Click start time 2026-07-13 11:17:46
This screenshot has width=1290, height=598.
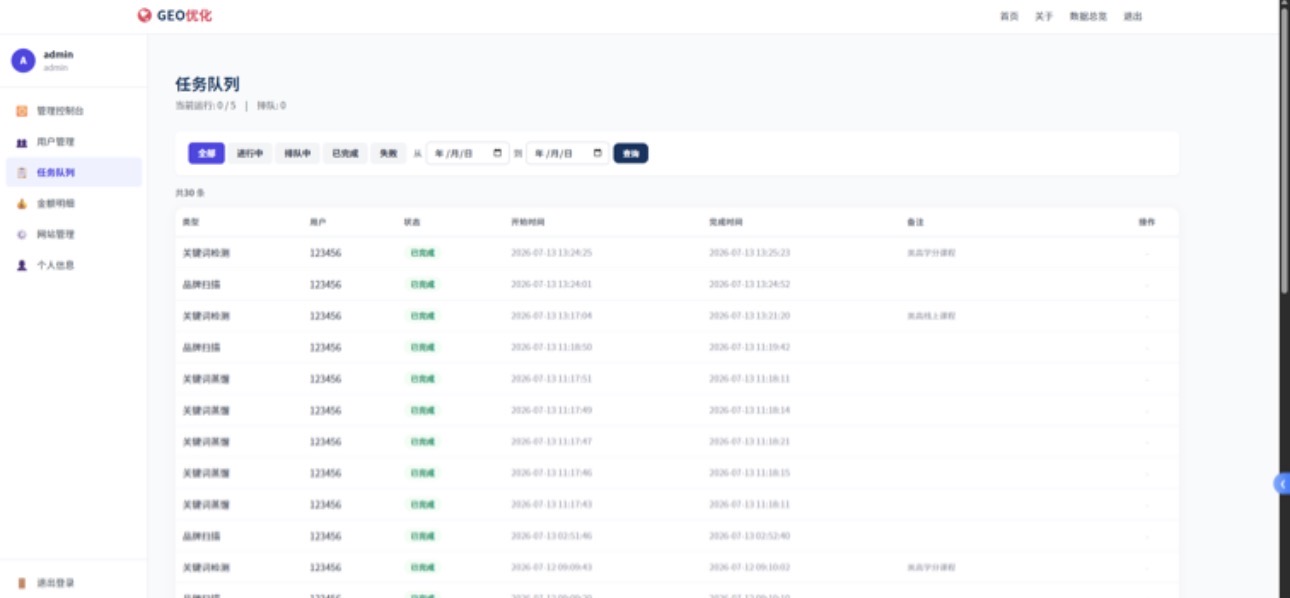click(x=551, y=473)
